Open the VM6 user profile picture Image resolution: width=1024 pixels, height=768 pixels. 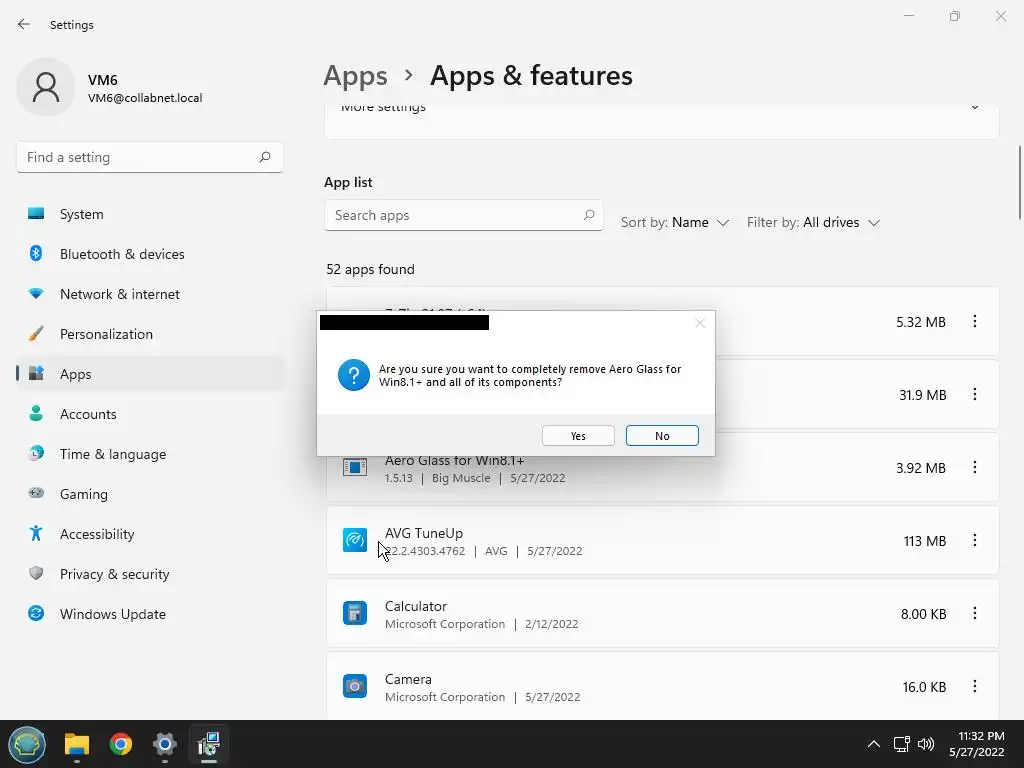tap(46, 88)
